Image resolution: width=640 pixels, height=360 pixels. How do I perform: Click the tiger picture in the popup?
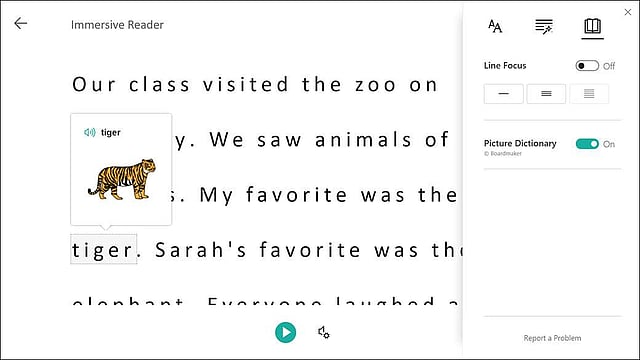coord(122,179)
